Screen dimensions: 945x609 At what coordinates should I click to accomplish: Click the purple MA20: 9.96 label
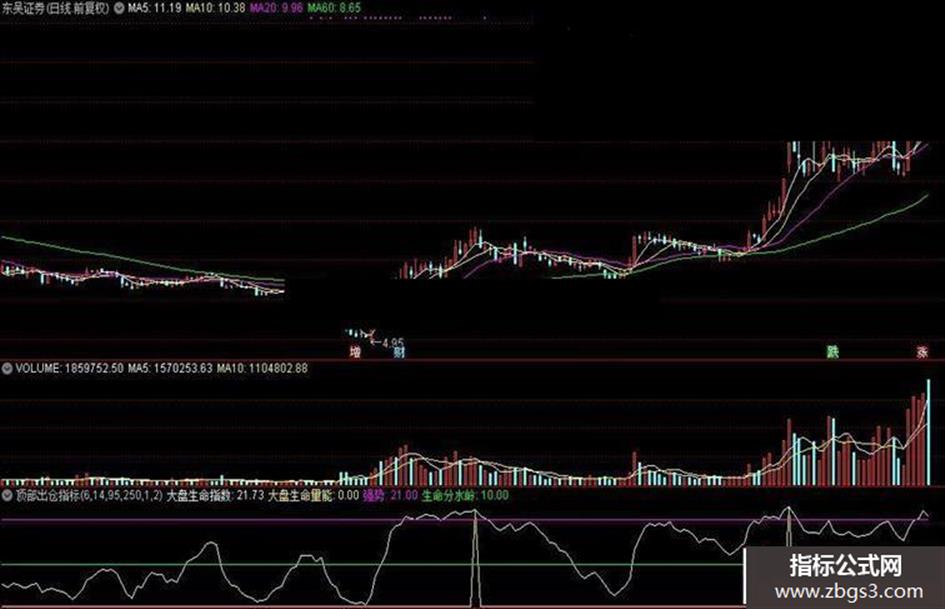(x=276, y=8)
